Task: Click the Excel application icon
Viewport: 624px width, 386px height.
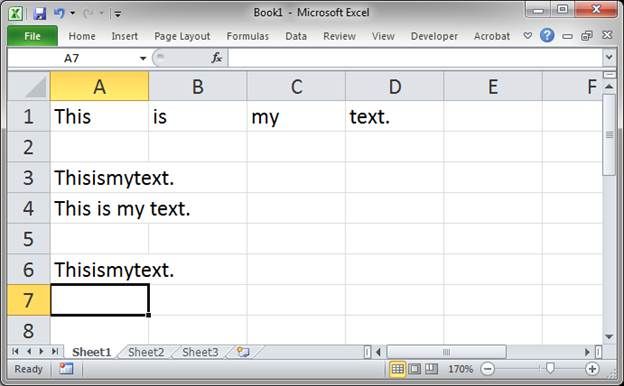Action: tap(16, 14)
